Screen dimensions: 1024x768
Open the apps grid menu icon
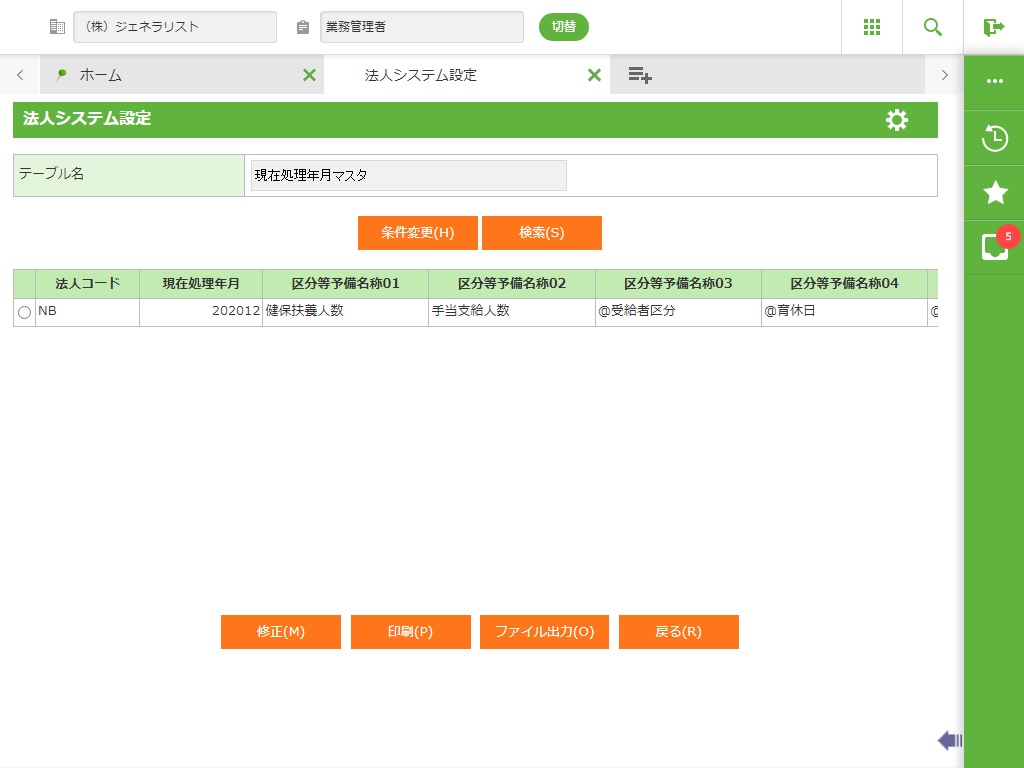[x=872, y=27]
